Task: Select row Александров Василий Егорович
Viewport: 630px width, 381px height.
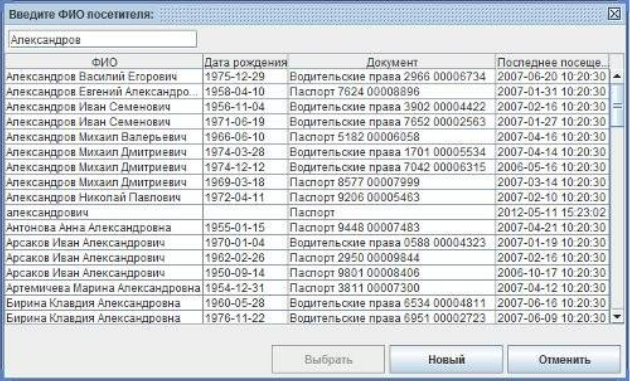Action: tap(307, 76)
